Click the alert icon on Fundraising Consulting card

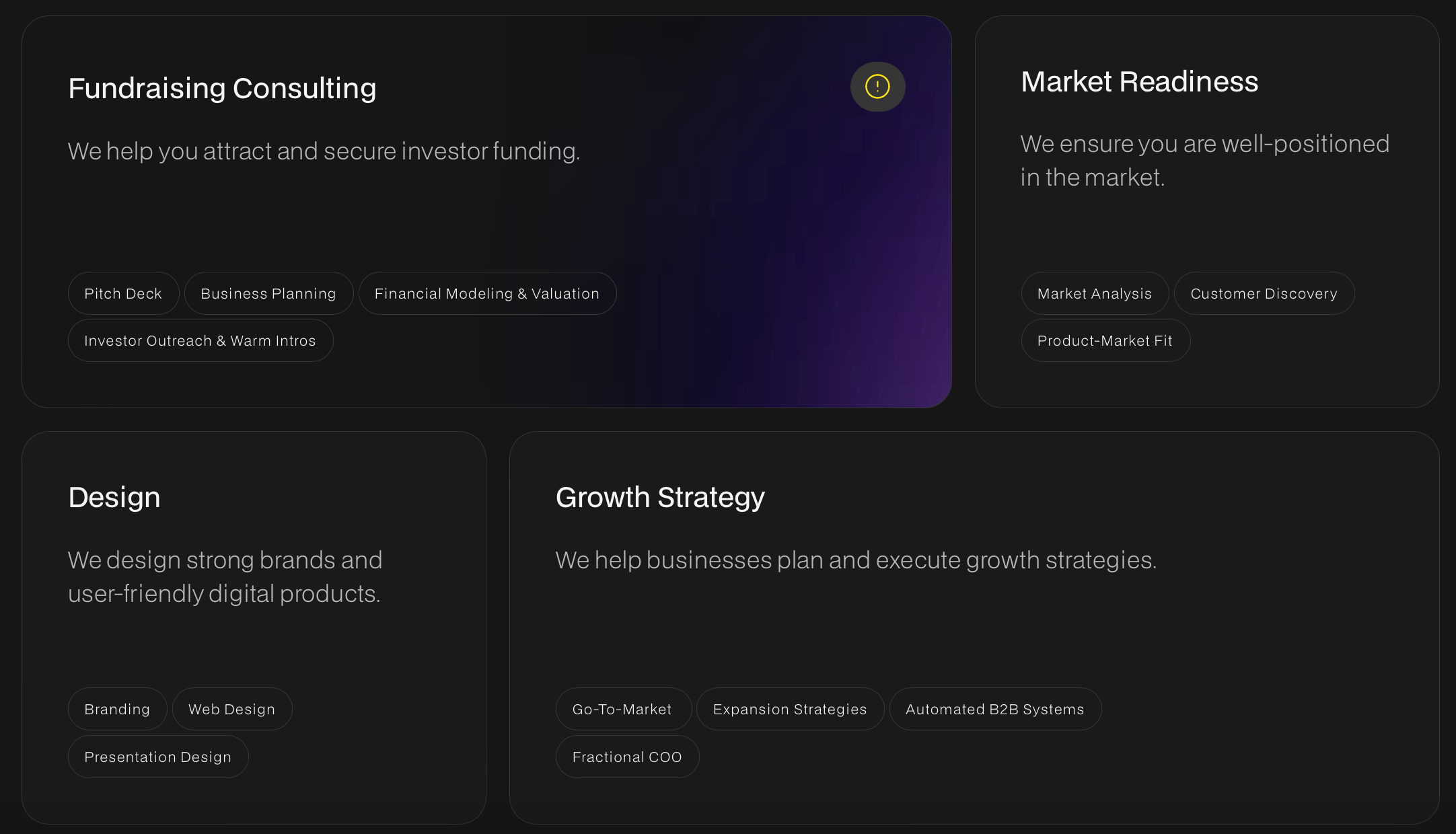[x=877, y=87]
